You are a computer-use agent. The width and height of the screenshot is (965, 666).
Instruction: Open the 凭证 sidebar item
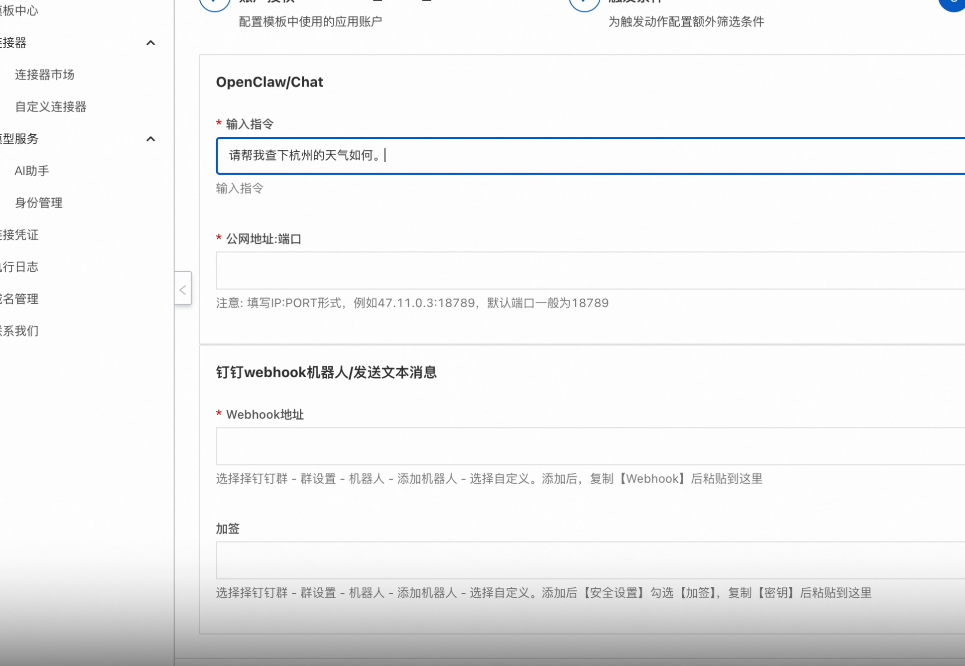point(19,235)
